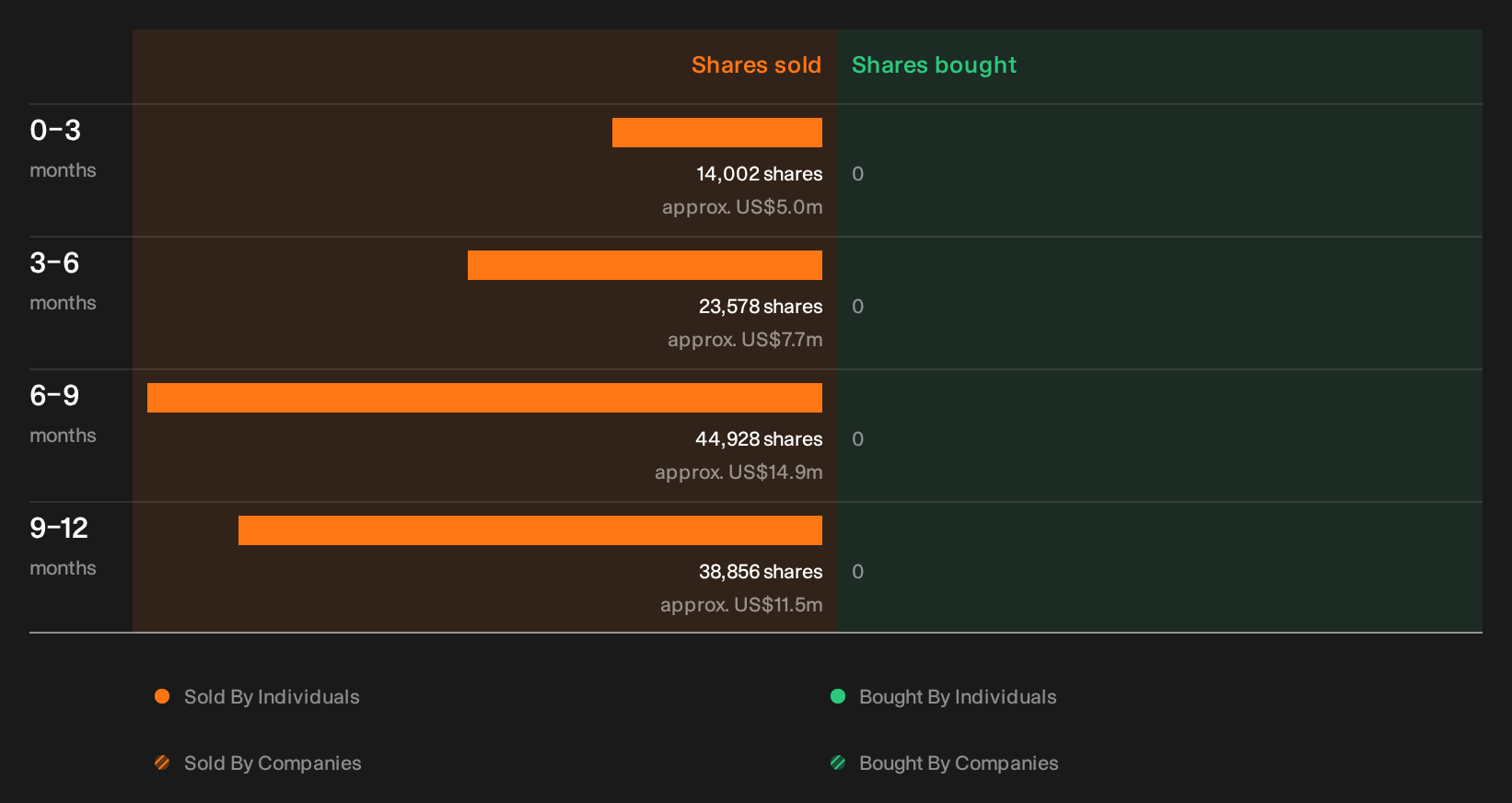Click Bought By Companies legend text

coord(959,763)
